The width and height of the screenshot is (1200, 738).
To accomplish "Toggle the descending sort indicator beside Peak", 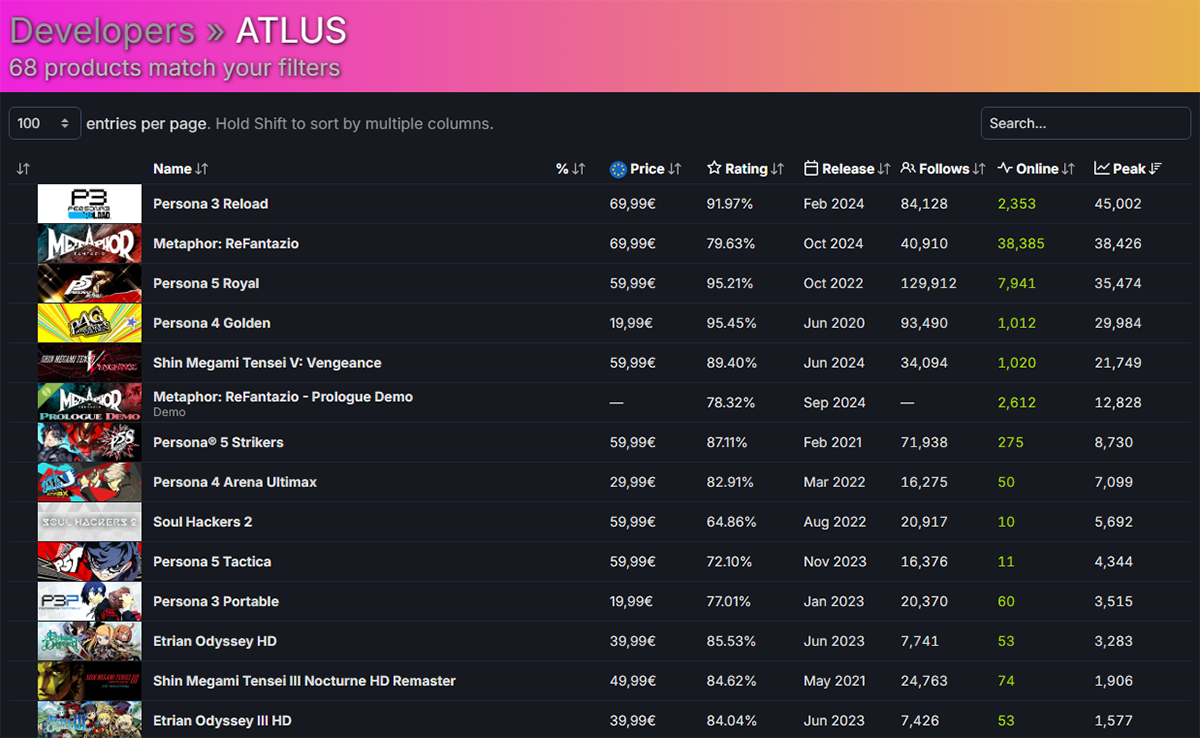I will pyautogui.click(x=1155, y=169).
